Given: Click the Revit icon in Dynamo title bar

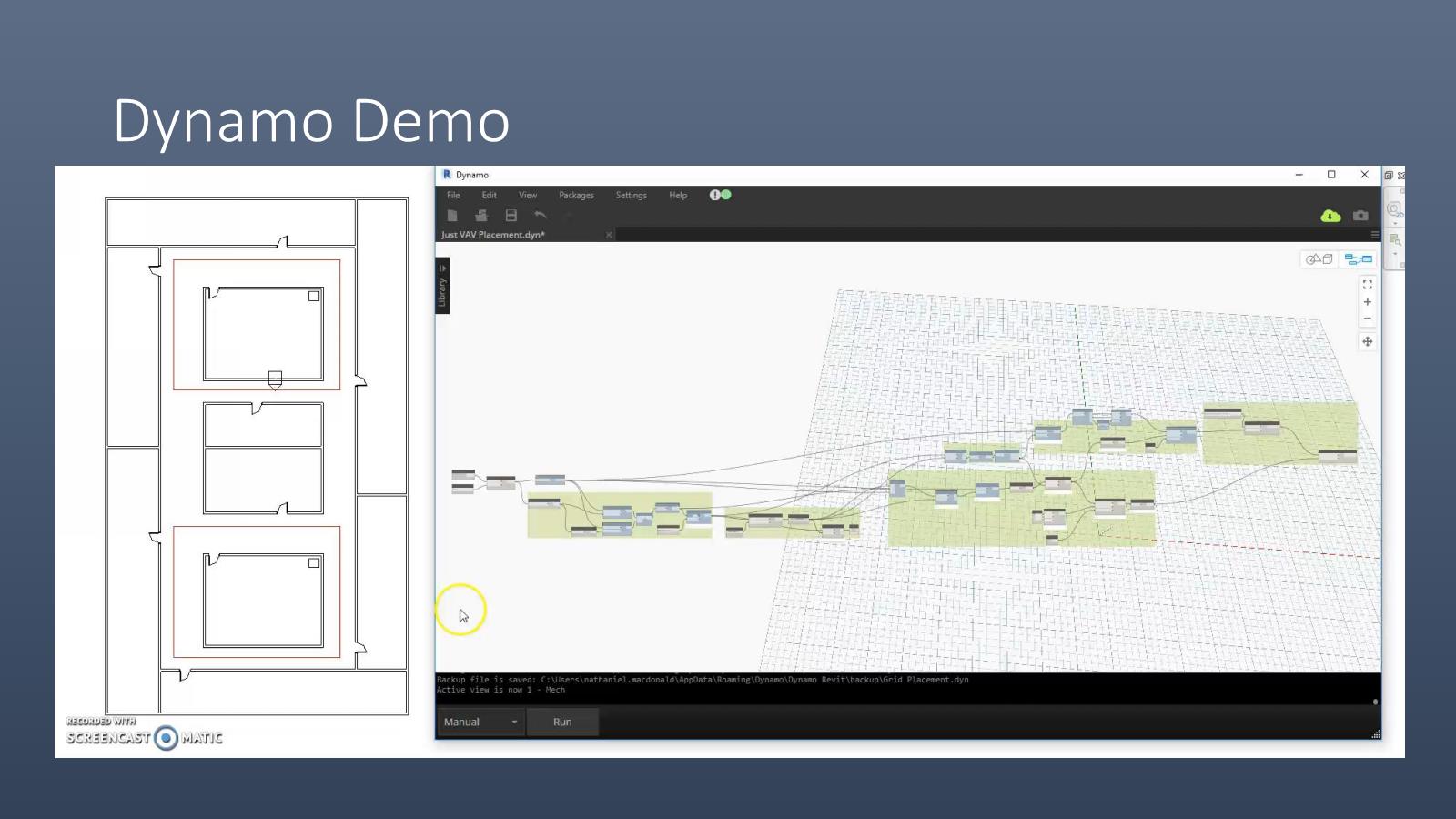Looking at the screenshot, I should 446,175.
